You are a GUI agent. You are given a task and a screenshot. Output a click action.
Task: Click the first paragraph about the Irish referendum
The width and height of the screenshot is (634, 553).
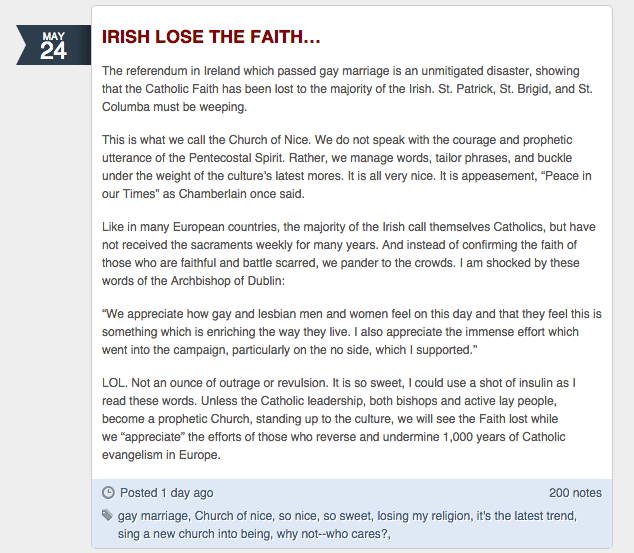click(x=350, y=89)
